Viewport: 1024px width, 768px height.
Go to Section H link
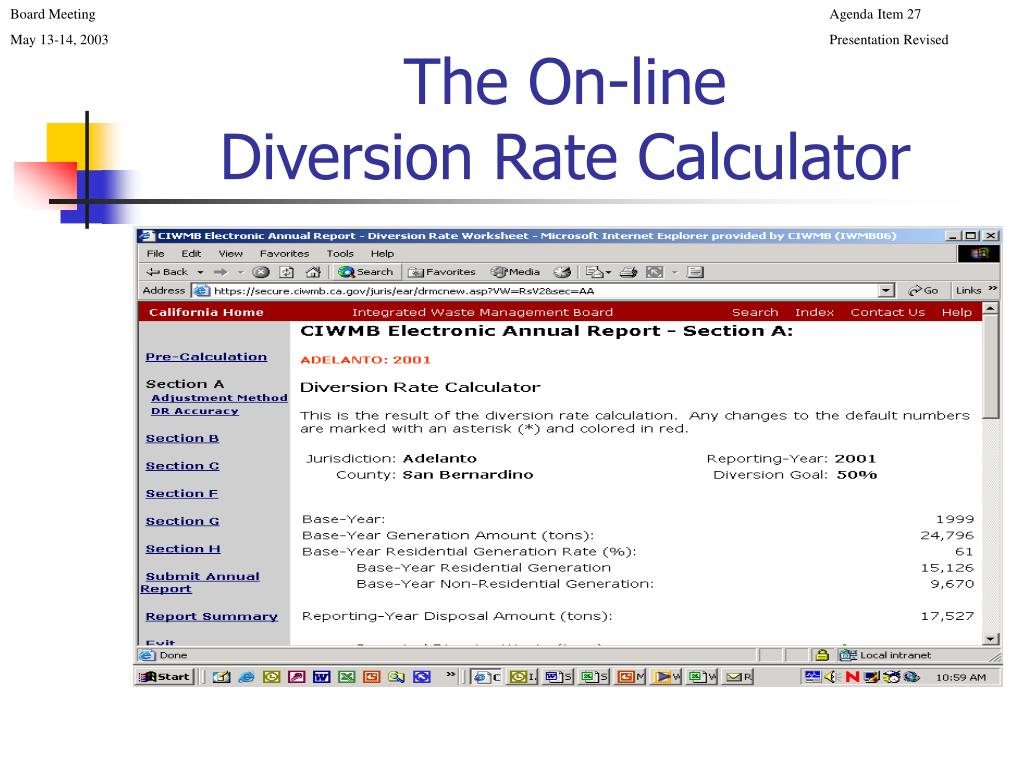pos(183,549)
